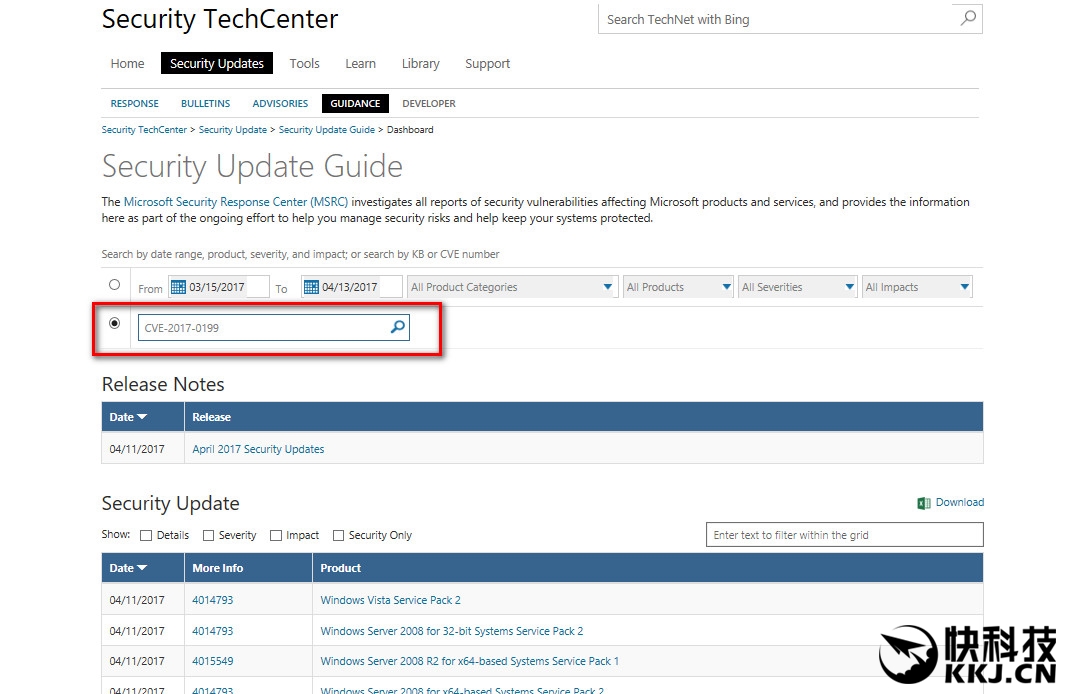
Task: Select the date range radio button
Action: pos(114,285)
